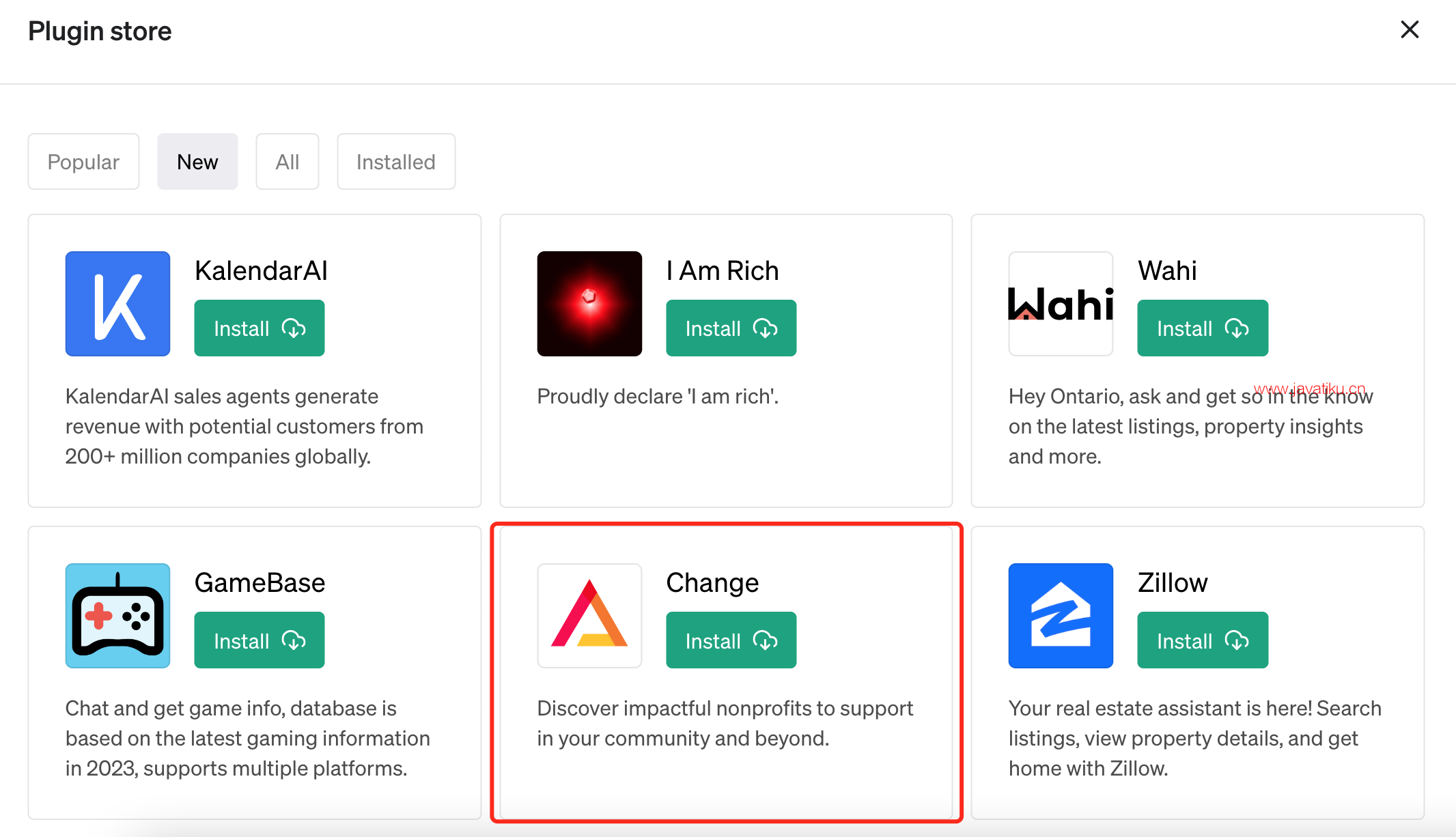
Task: Close the Plugin store dialog
Action: tap(1410, 29)
